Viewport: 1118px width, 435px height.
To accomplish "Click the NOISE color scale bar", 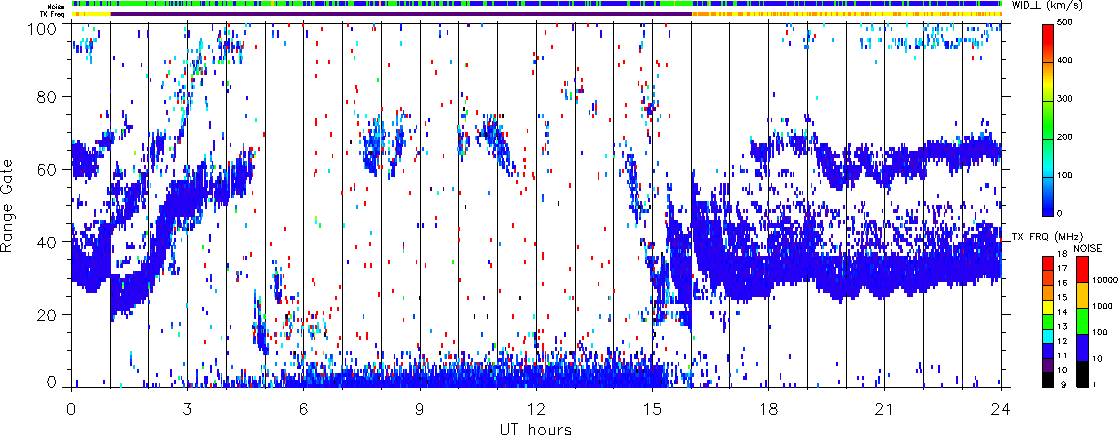I will 1082,322.
